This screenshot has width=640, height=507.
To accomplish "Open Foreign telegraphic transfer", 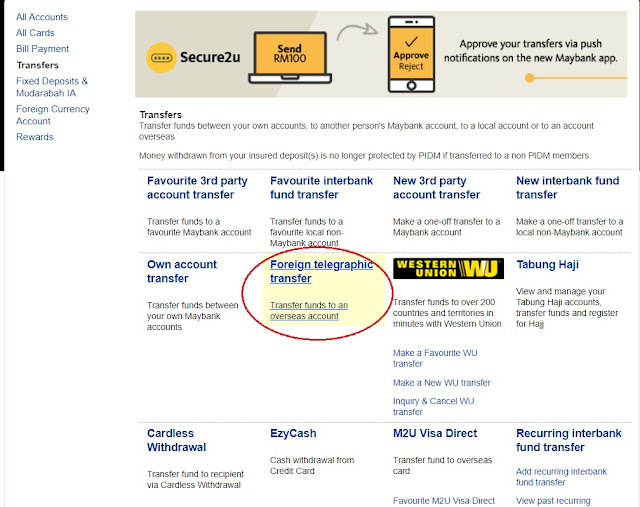I will [x=321, y=271].
